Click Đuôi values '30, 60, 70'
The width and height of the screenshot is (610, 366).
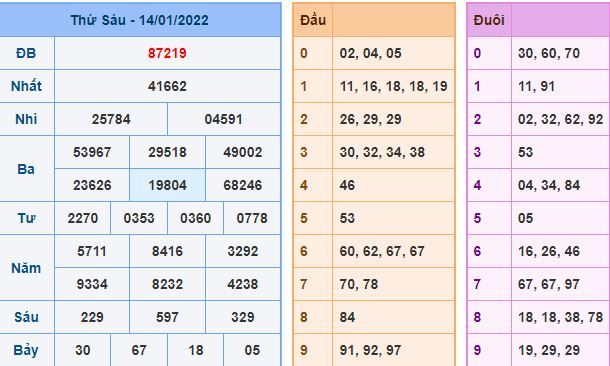549,53
